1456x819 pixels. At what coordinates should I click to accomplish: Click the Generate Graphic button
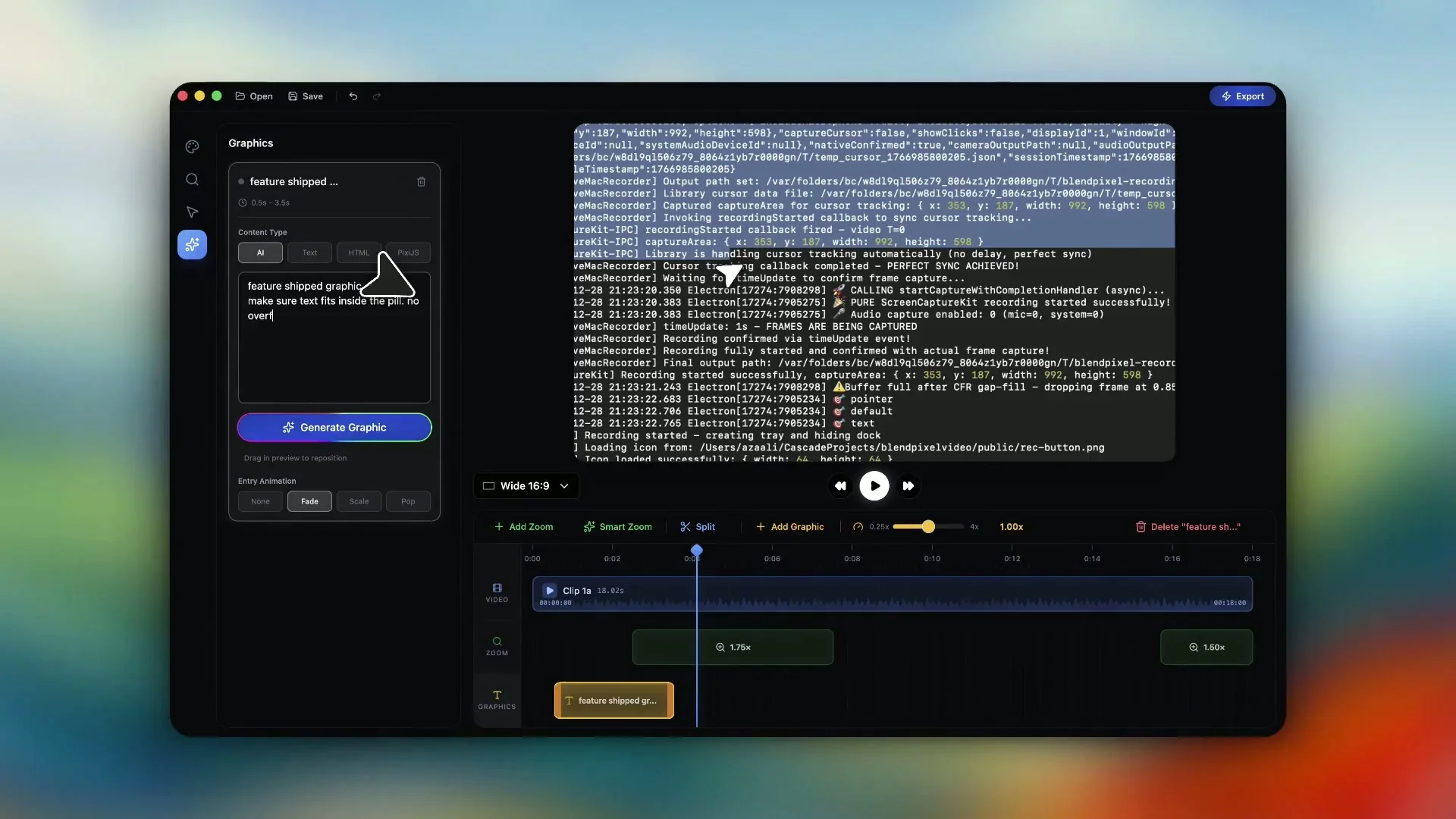(x=334, y=428)
